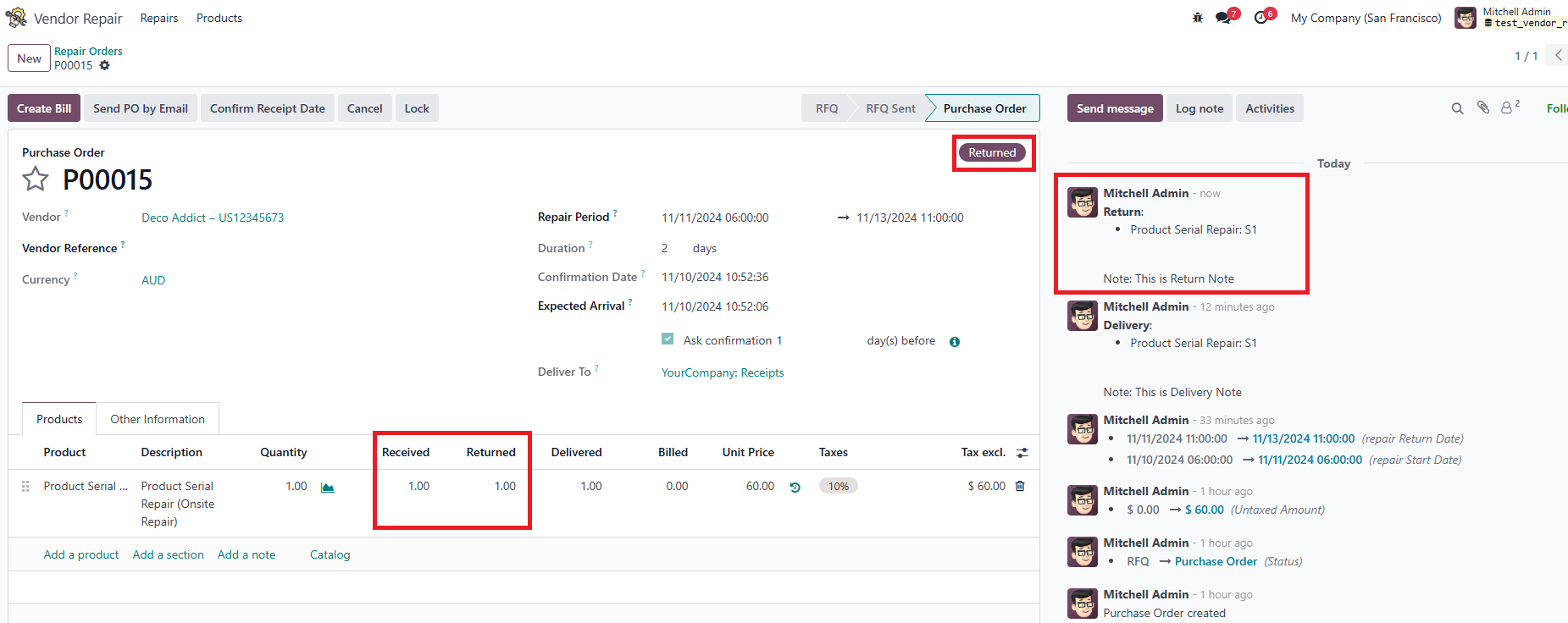This screenshot has width=1568, height=623.
Task: Toggle the Ask confirmation checkbox
Action: pyautogui.click(x=668, y=339)
